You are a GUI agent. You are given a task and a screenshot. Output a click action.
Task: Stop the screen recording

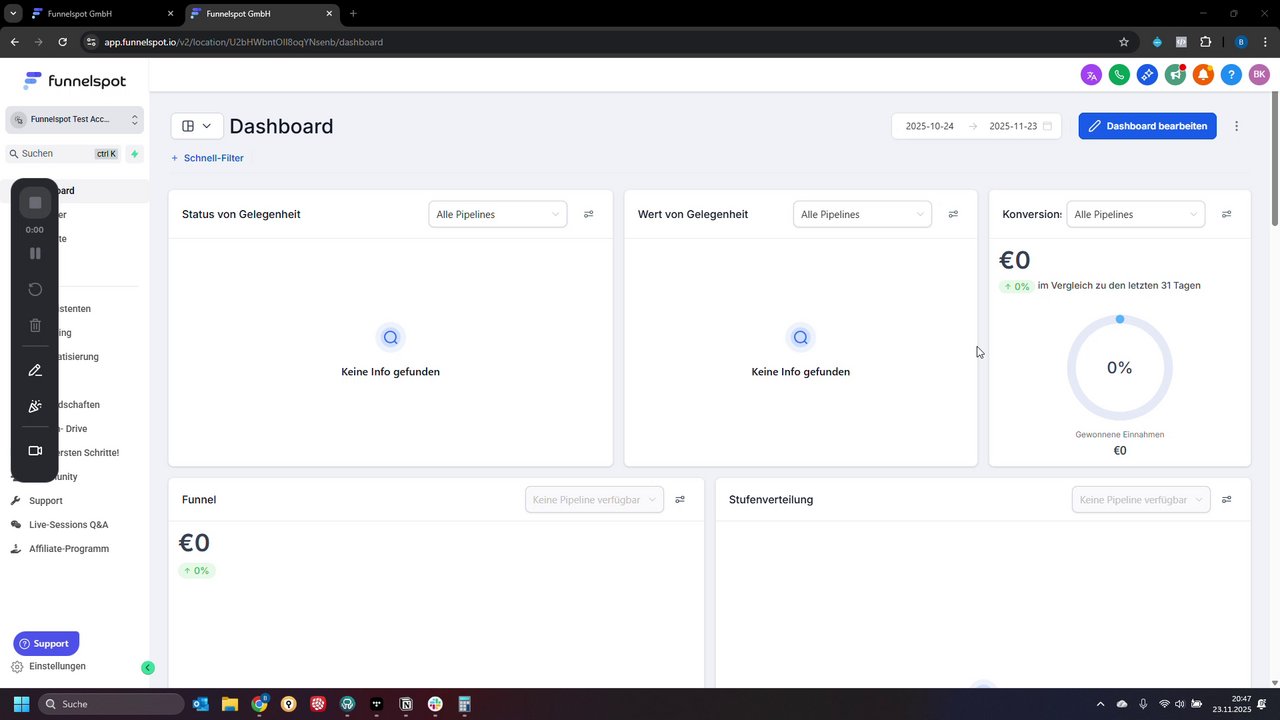point(35,203)
